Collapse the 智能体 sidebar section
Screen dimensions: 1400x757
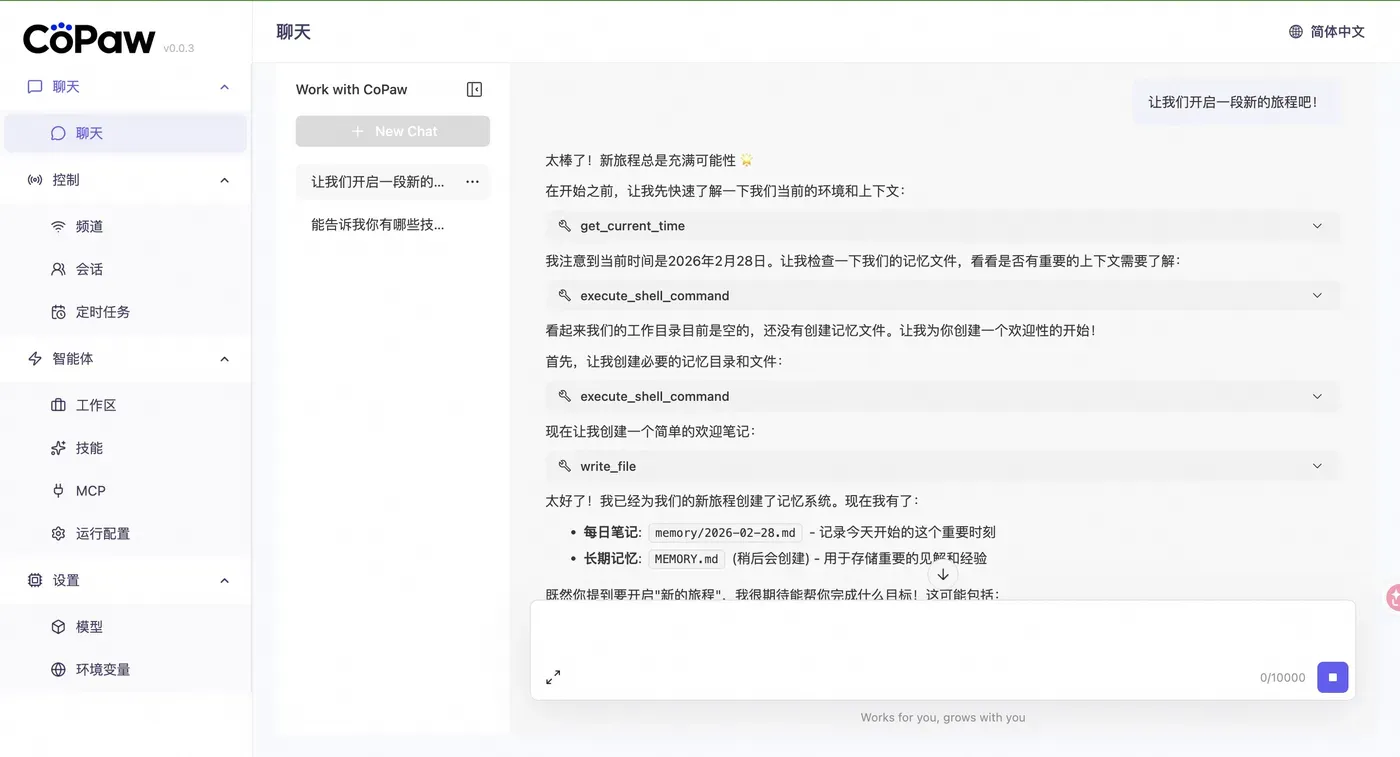[224, 359]
